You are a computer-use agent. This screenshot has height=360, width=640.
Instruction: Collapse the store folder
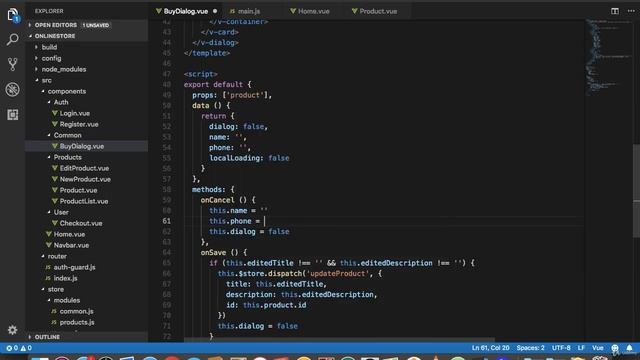[87, 289]
